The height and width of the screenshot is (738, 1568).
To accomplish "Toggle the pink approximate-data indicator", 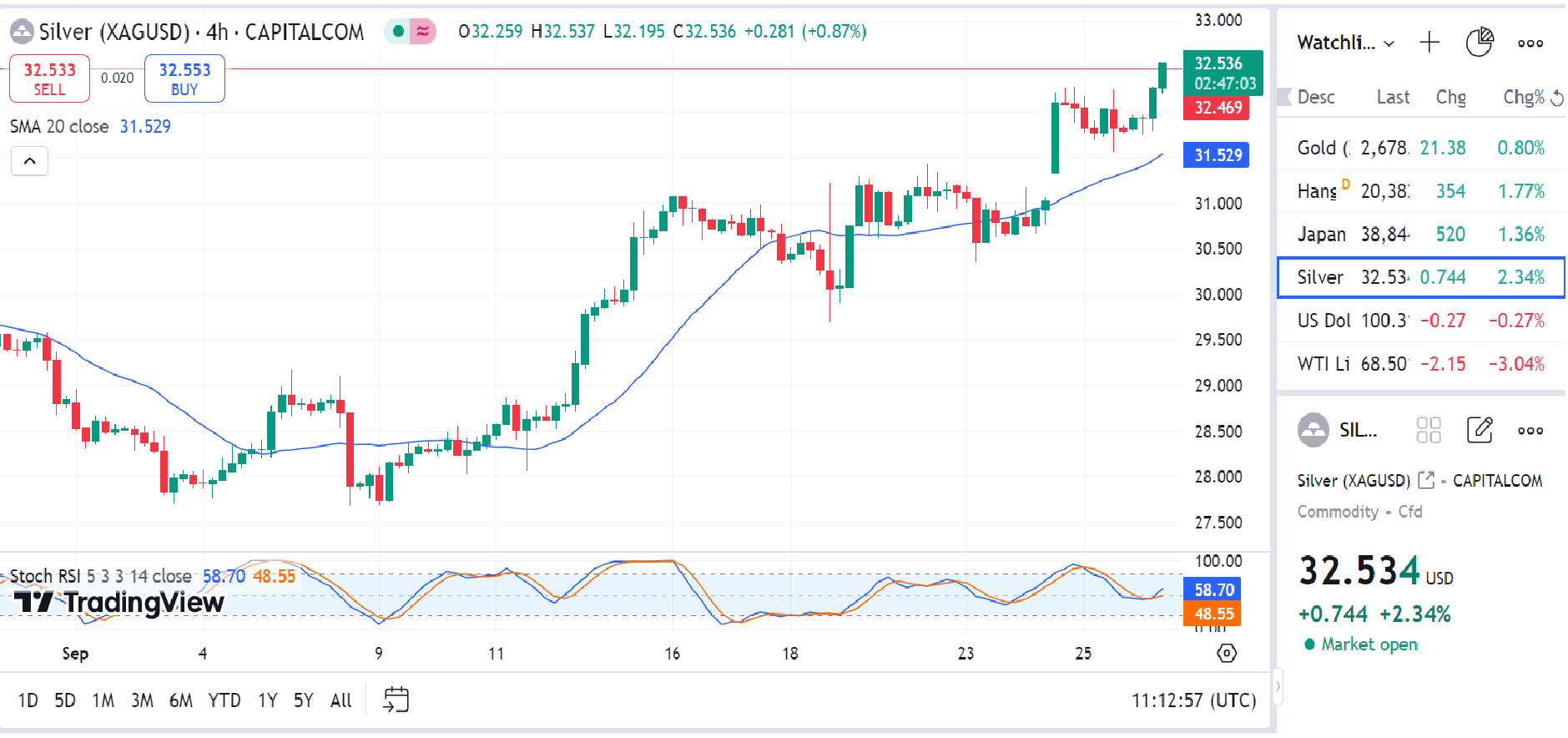I will pyautogui.click(x=423, y=32).
